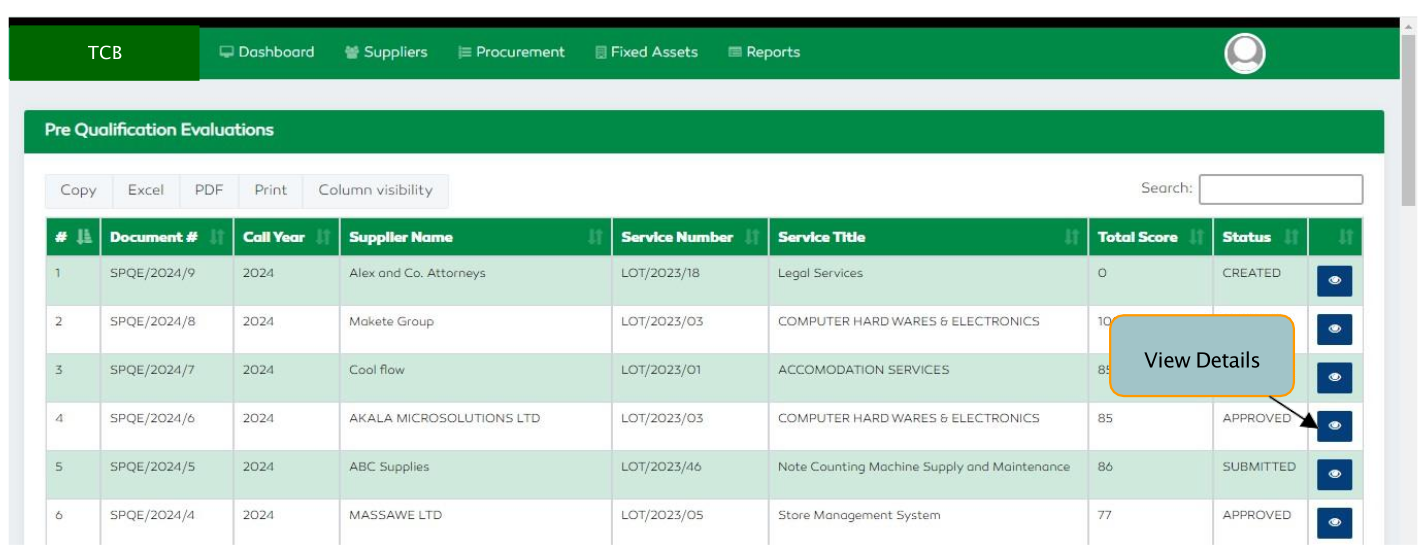Screen dimensions: 1426x551
Task: Select document number SPQE/2024/9
Action: pyautogui.click(x=152, y=273)
